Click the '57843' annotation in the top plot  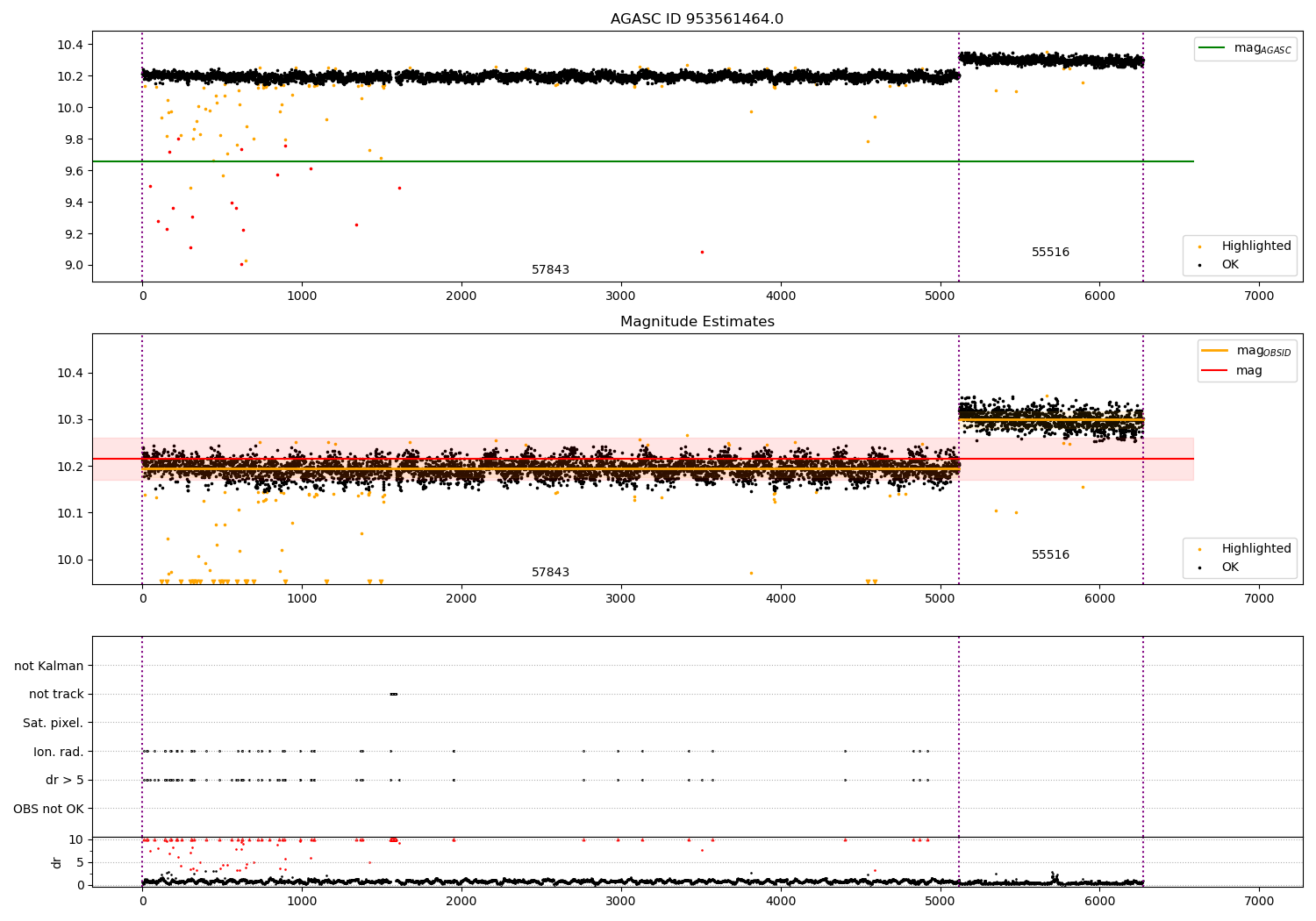pyautogui.click(x=550, y=270)
